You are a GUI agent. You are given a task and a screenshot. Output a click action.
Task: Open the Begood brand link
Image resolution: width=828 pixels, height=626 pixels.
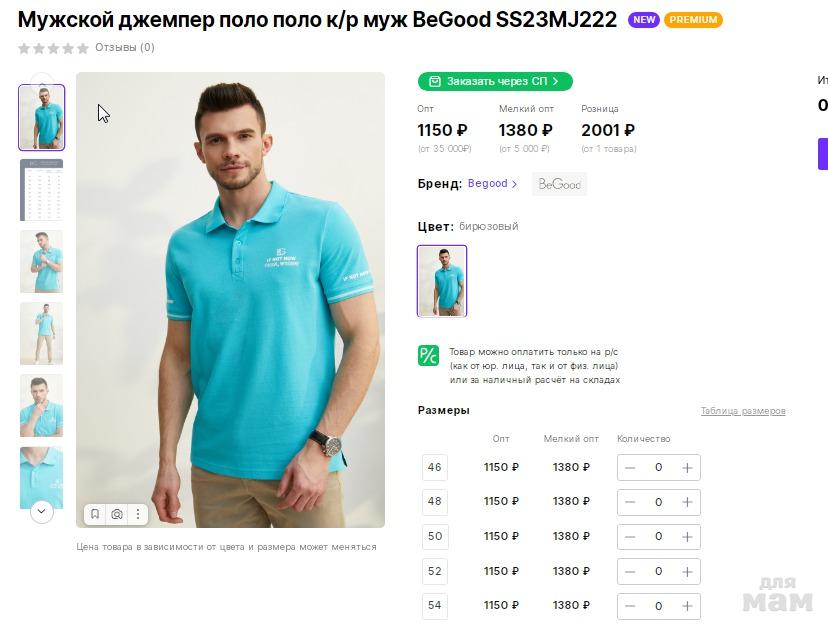(x=492, y=184)
